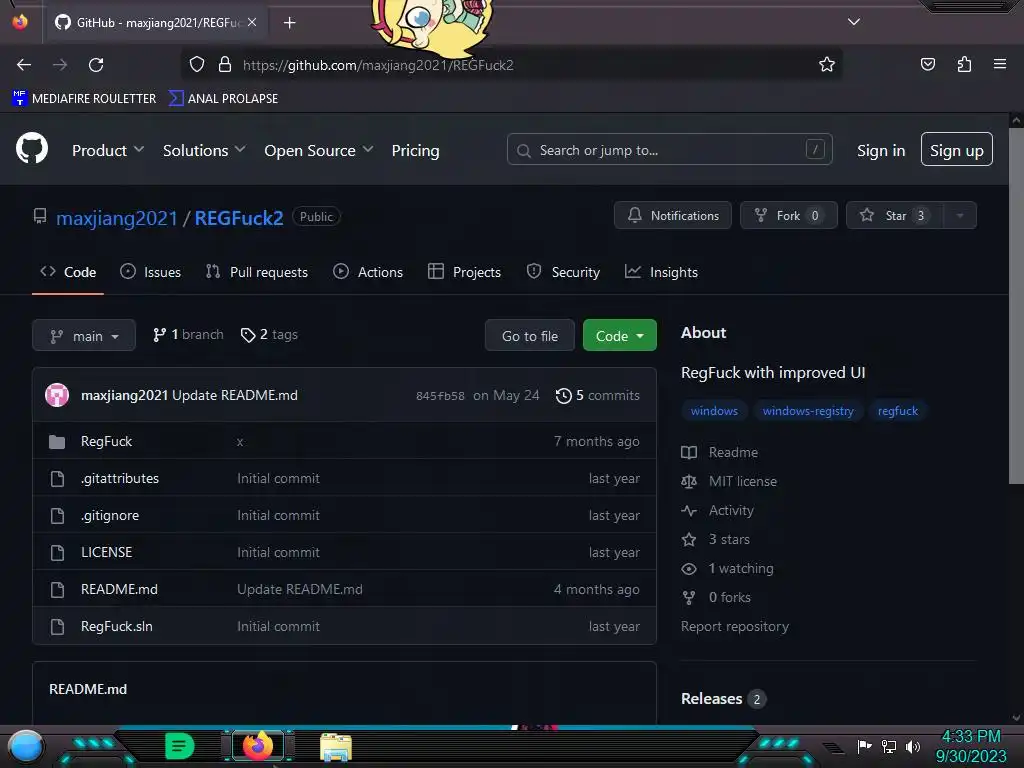The width and height of the screenshot is (1024, 768).
Task: Open Save to Pocket icon
Action: 928,64
